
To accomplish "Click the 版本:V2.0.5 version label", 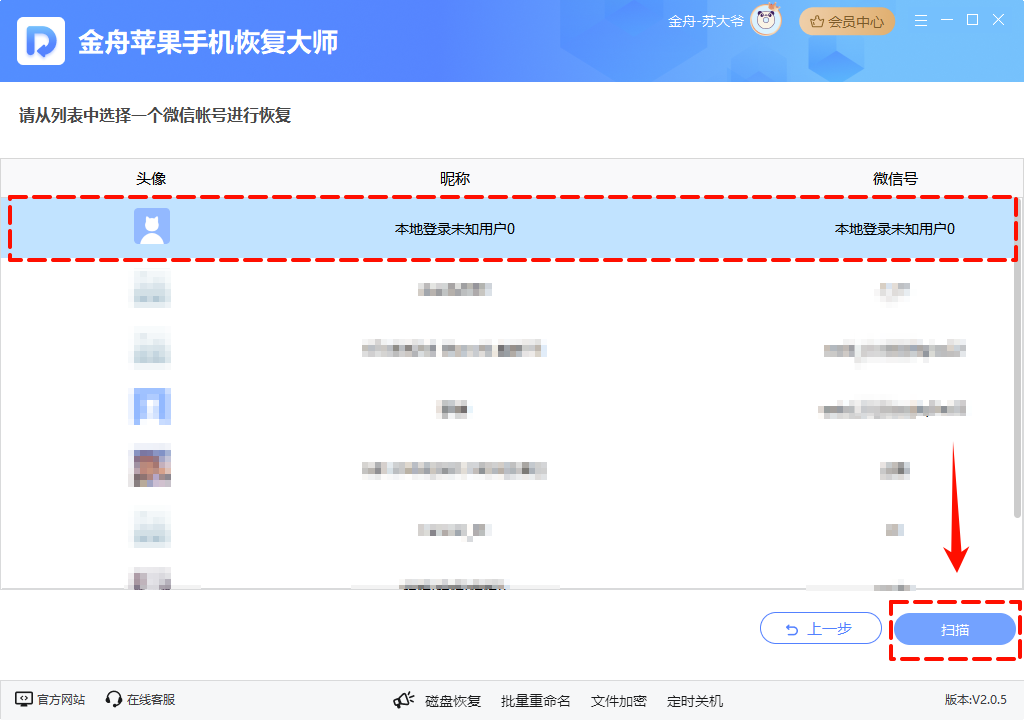I will 976,700.
